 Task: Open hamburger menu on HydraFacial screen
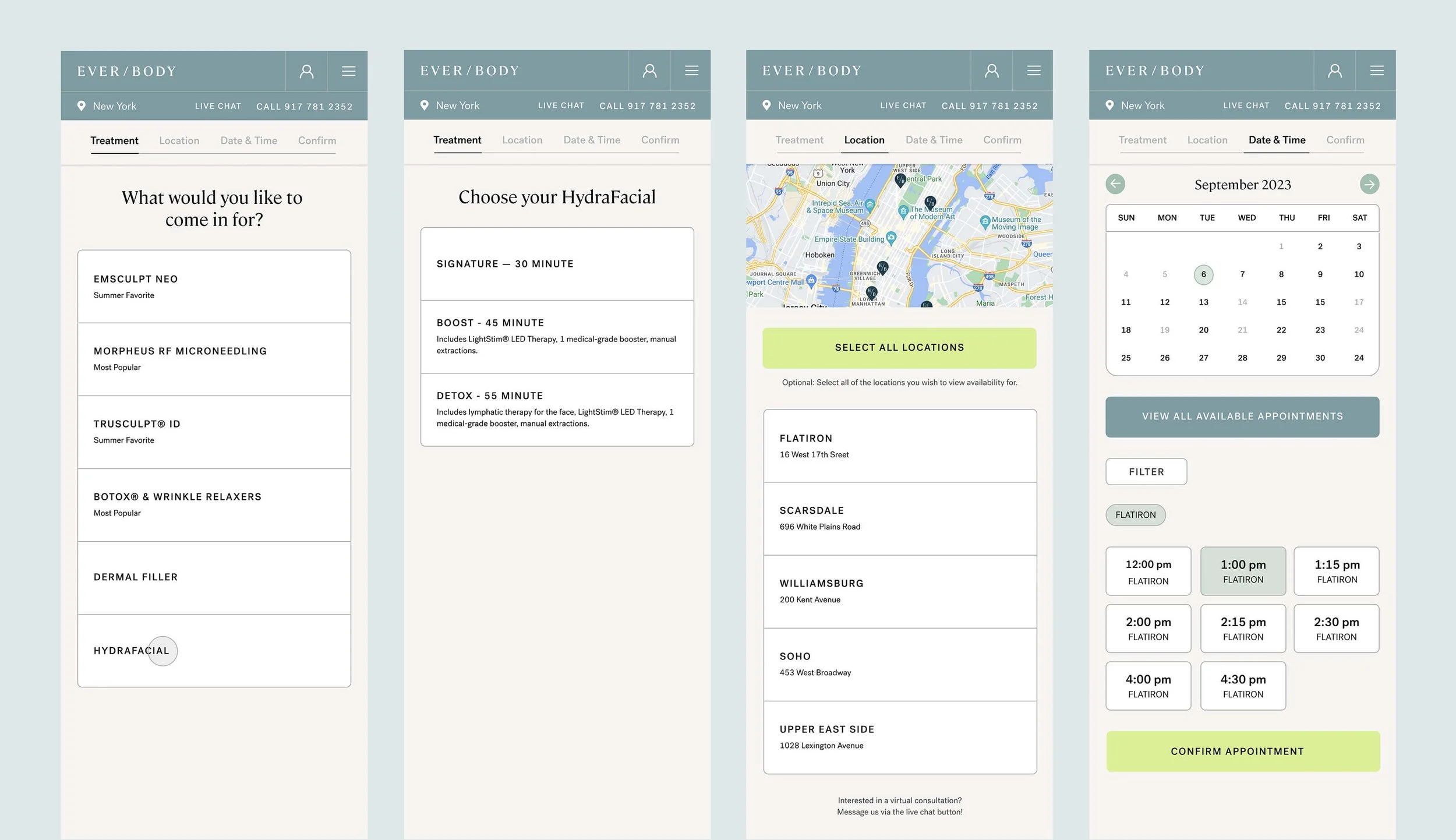point(691,70)
